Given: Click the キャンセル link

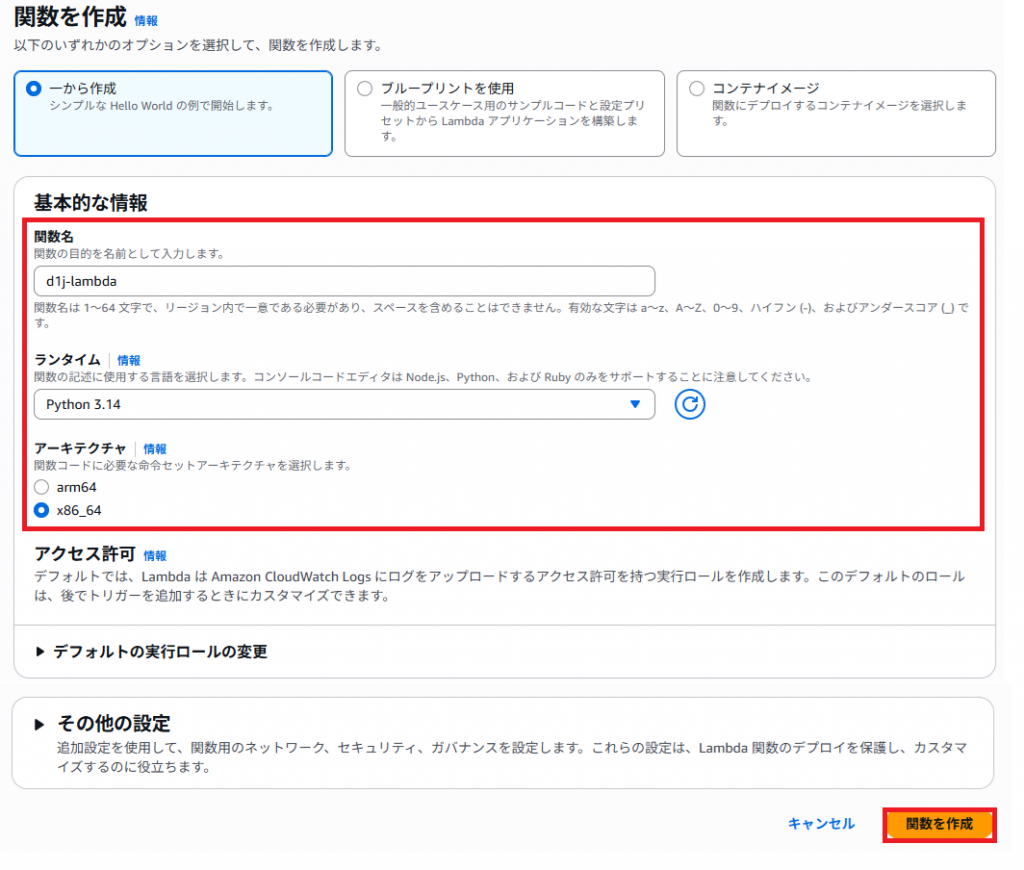Looking at the screenshot, I should [x=821, y=824].
